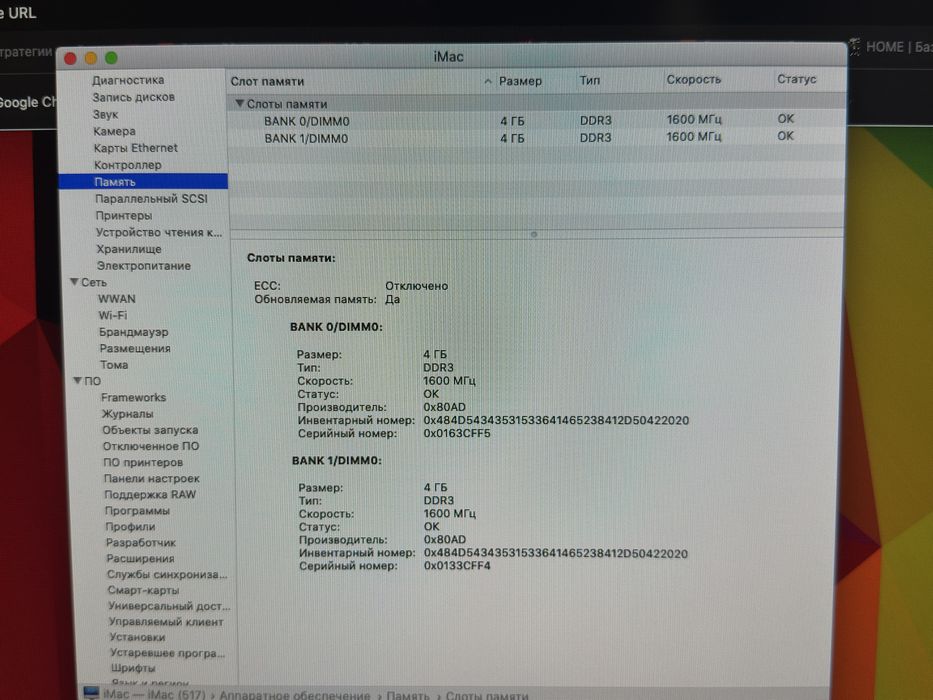The width and height of the screenshot is (933, 700).
Task: Select Журналы under ПО
Action: 127,414
